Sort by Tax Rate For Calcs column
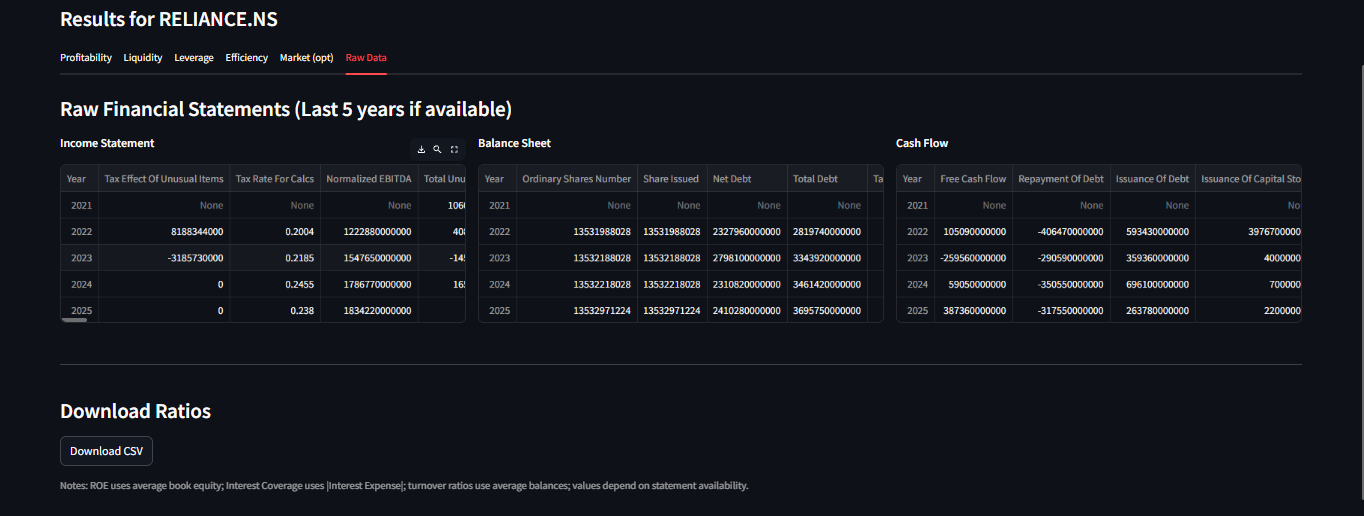 coord(275,179)
